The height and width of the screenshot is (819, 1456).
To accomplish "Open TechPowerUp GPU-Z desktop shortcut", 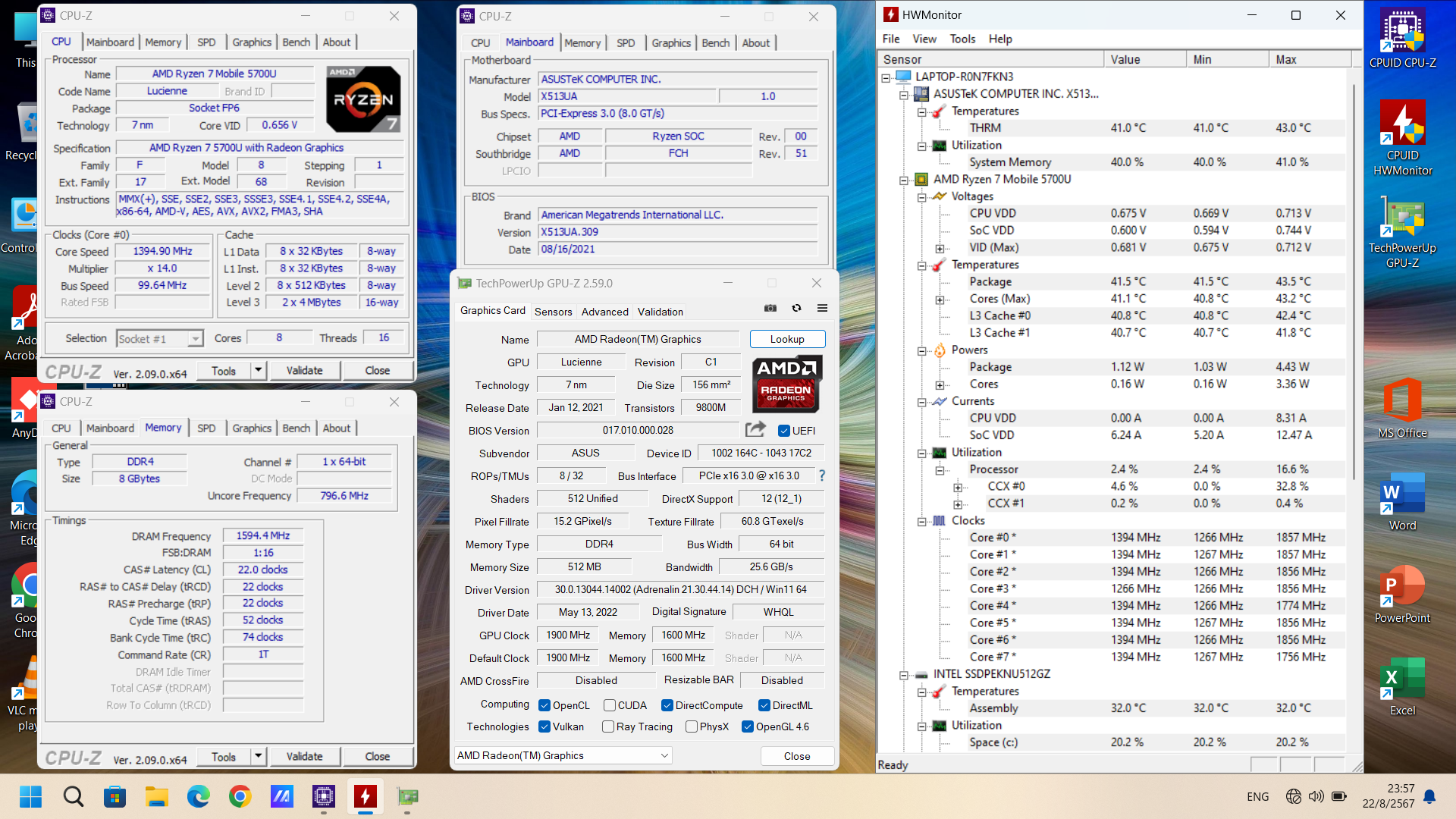I will point(1402,231).
